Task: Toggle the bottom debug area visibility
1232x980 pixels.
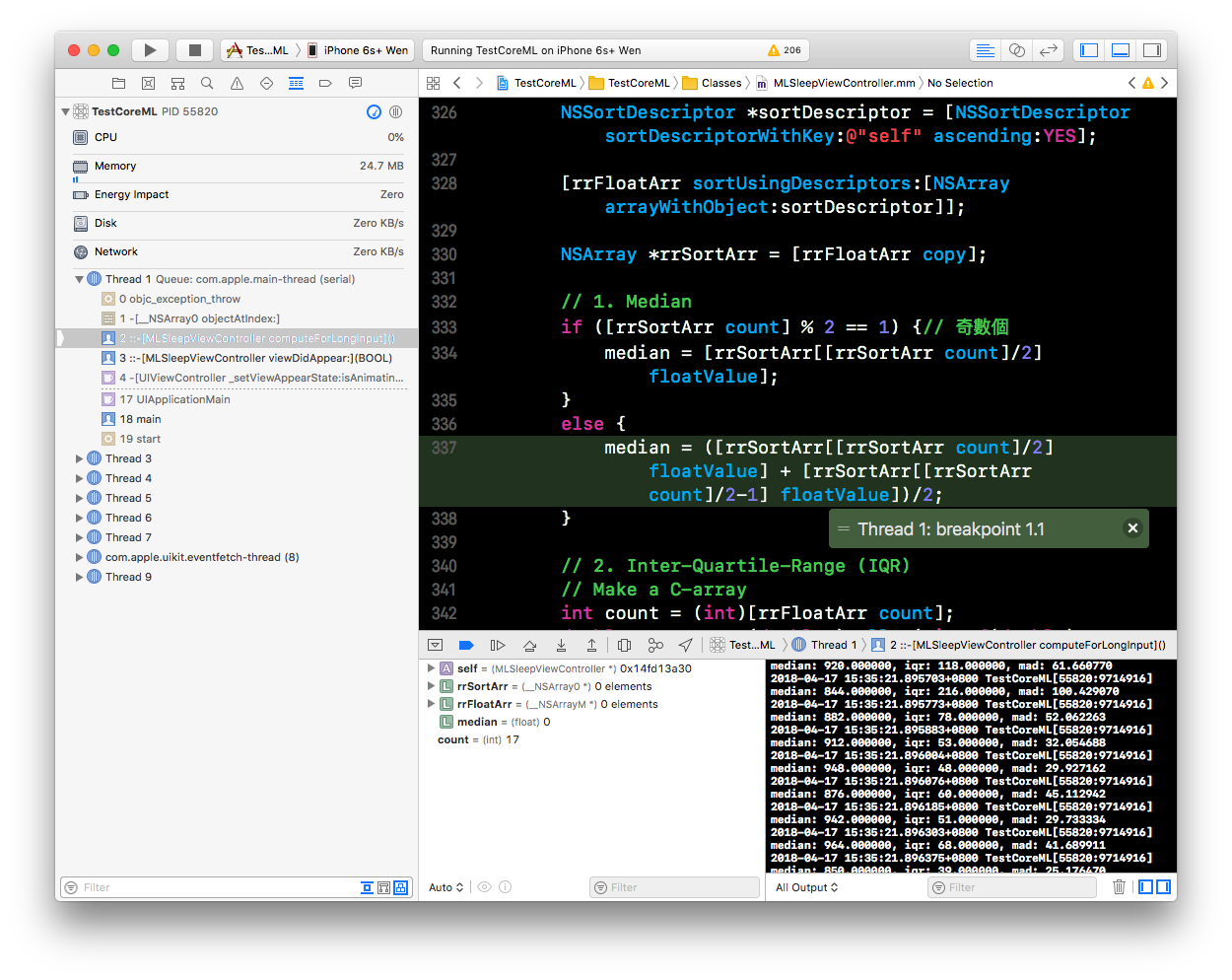Action: pyautogui.click(x=1121, y=50)
